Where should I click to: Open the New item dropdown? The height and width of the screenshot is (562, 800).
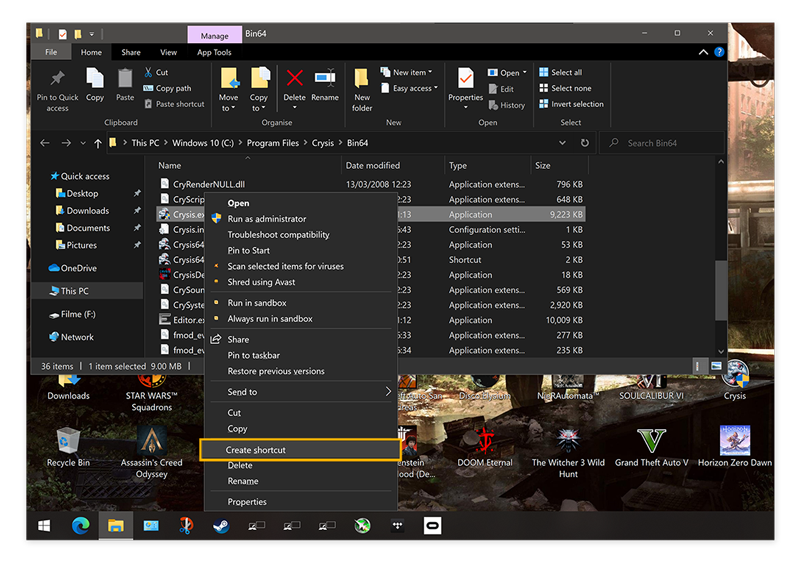point(410,72)
